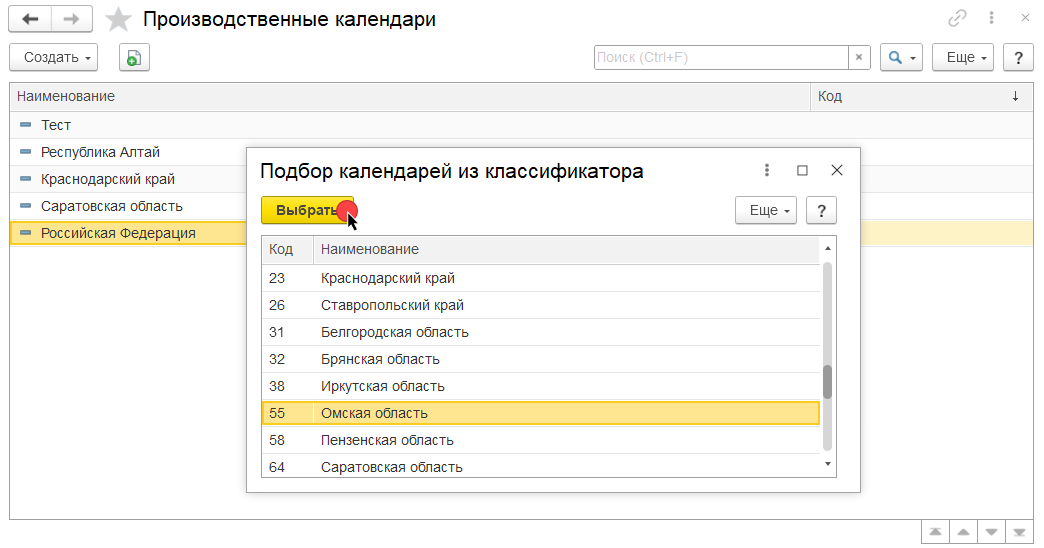Expand the magnifier search options dropdown
Image resolution: width=1044 pixels, height=548 pixels.
[x=901, y=58]
